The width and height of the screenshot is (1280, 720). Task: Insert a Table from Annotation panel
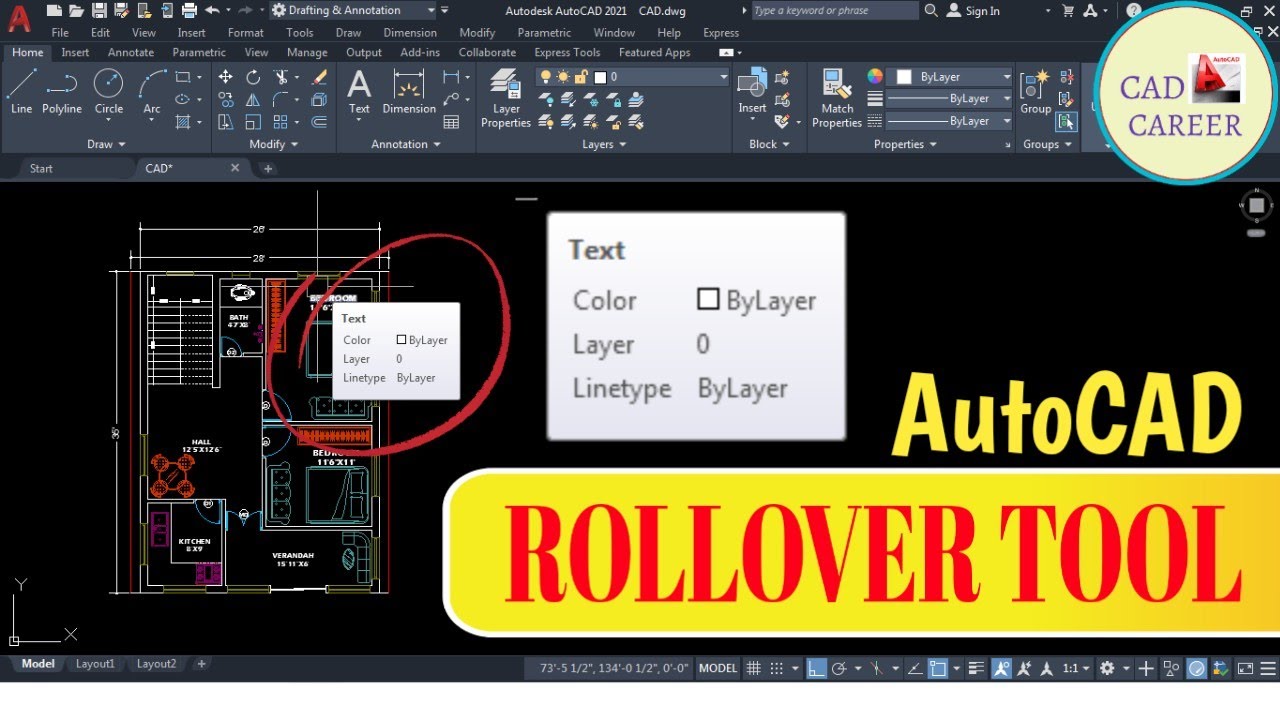451,122
